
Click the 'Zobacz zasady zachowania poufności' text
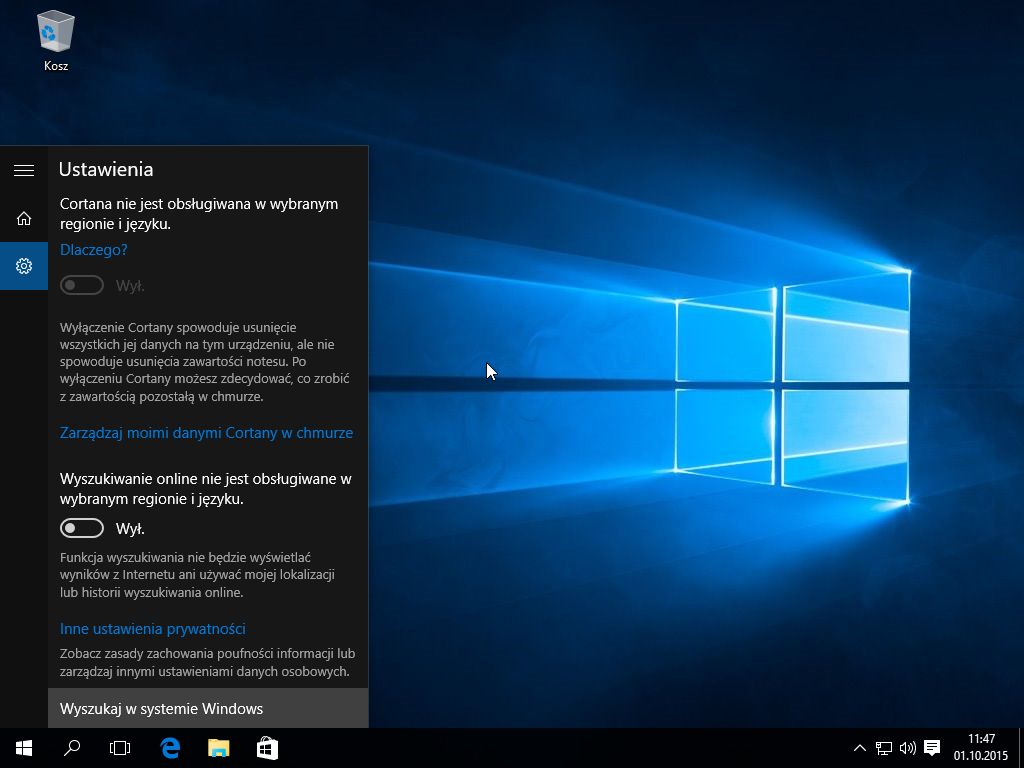[208, 662]
